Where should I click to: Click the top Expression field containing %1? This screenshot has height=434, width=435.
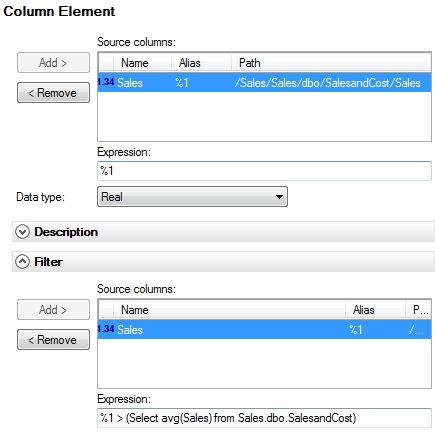[264, 171]
